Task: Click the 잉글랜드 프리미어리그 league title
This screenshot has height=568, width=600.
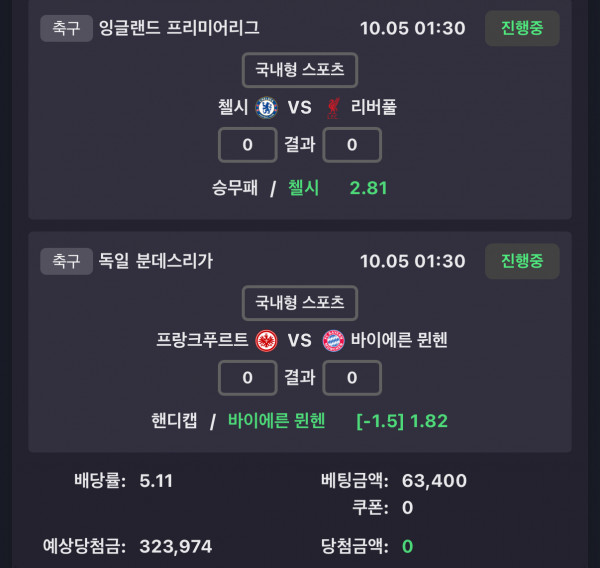Action: point(179,28)
